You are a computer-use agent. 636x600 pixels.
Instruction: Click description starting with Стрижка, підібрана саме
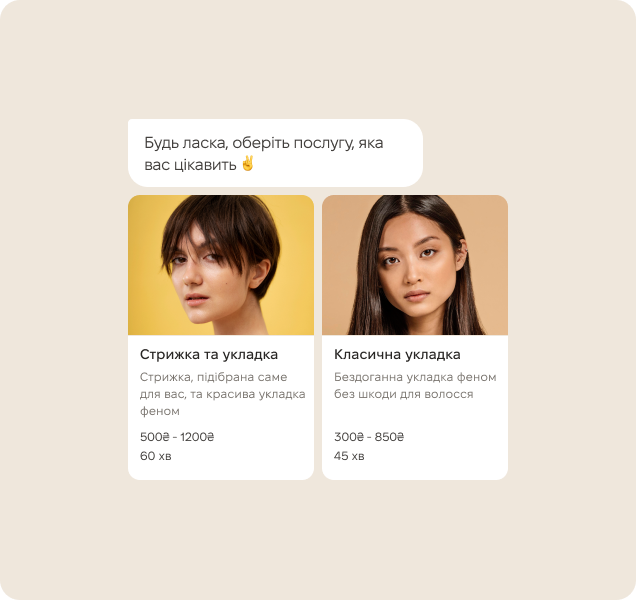point(223,394)
